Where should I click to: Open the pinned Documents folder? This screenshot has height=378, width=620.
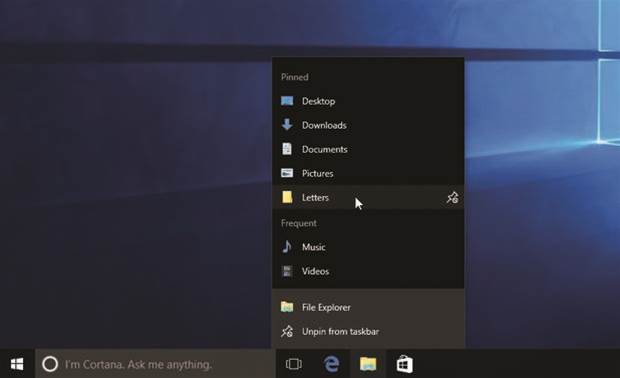368,149
